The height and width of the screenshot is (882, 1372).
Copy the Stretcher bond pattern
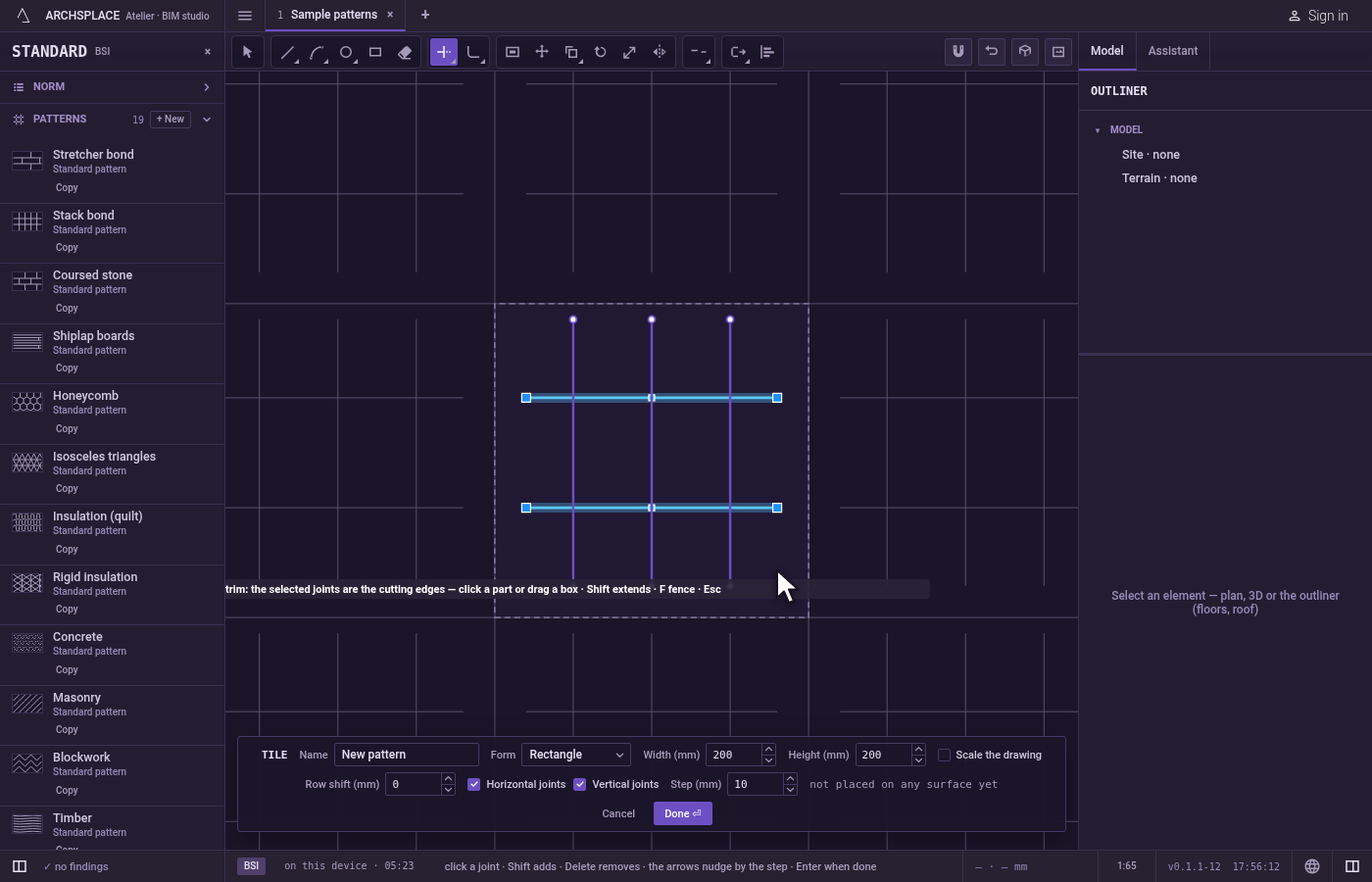click(x=67, y=188)
